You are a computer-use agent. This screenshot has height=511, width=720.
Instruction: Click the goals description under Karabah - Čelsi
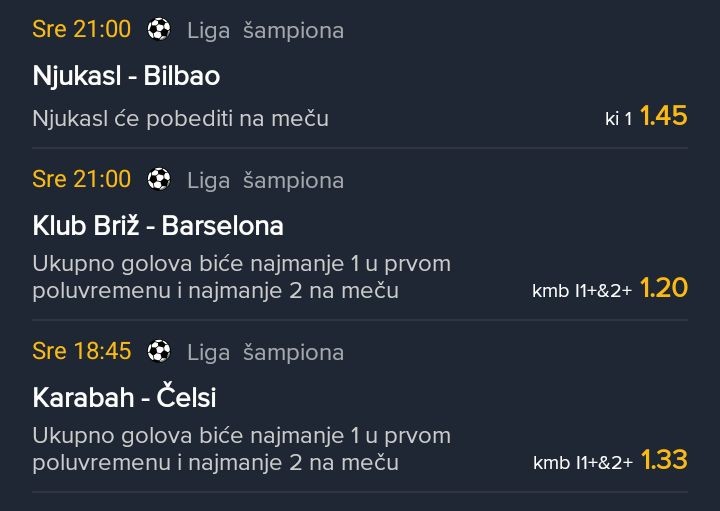click(x=241, y=449)
